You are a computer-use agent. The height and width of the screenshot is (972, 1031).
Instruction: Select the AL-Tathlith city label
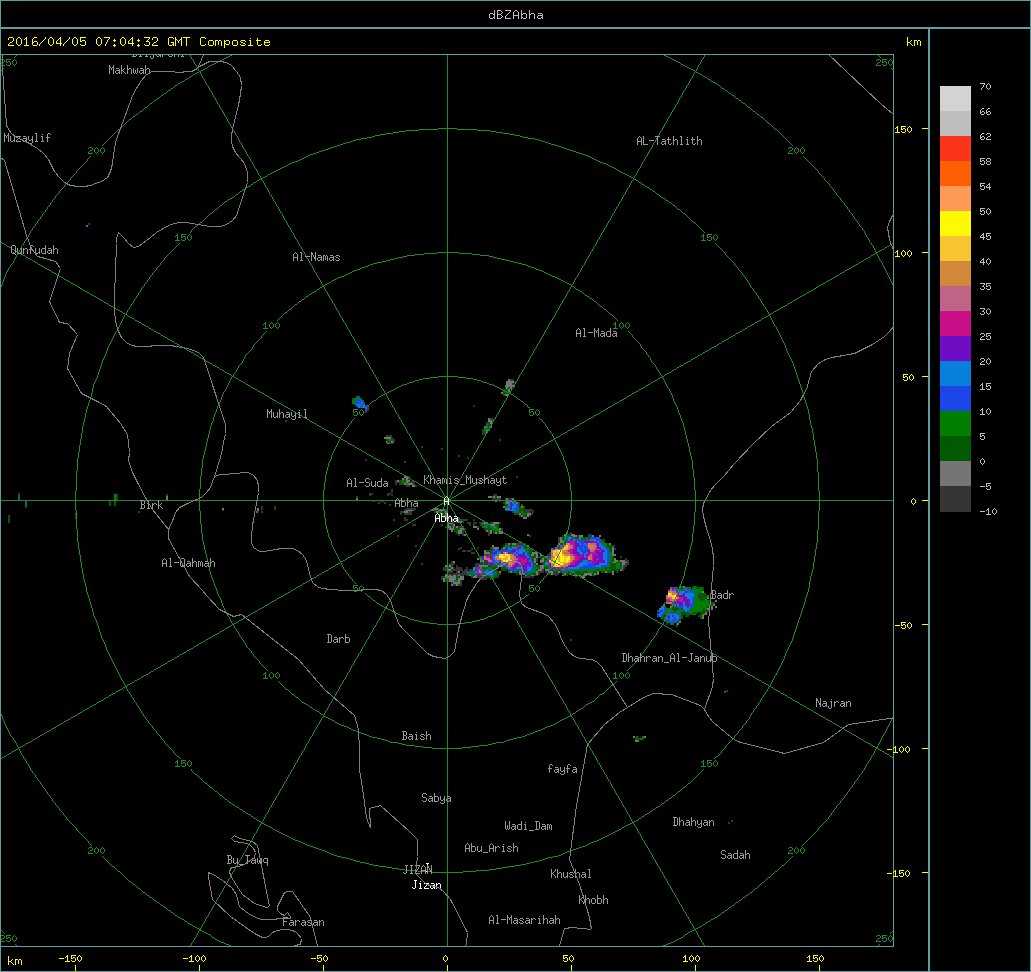669,141
